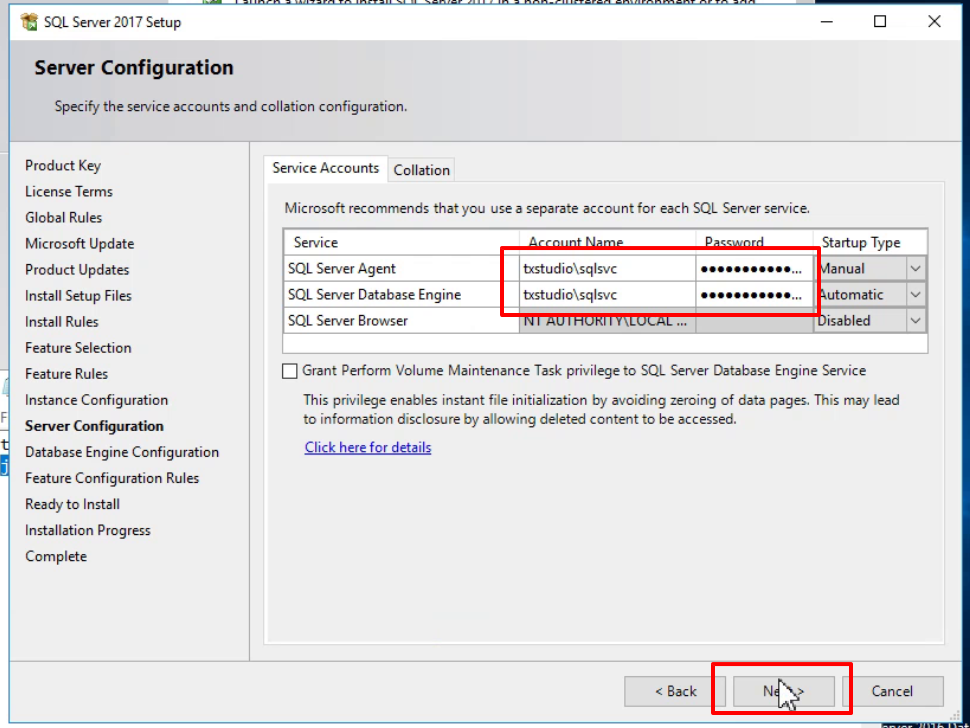Select License Terms step in sidebar

69,192
